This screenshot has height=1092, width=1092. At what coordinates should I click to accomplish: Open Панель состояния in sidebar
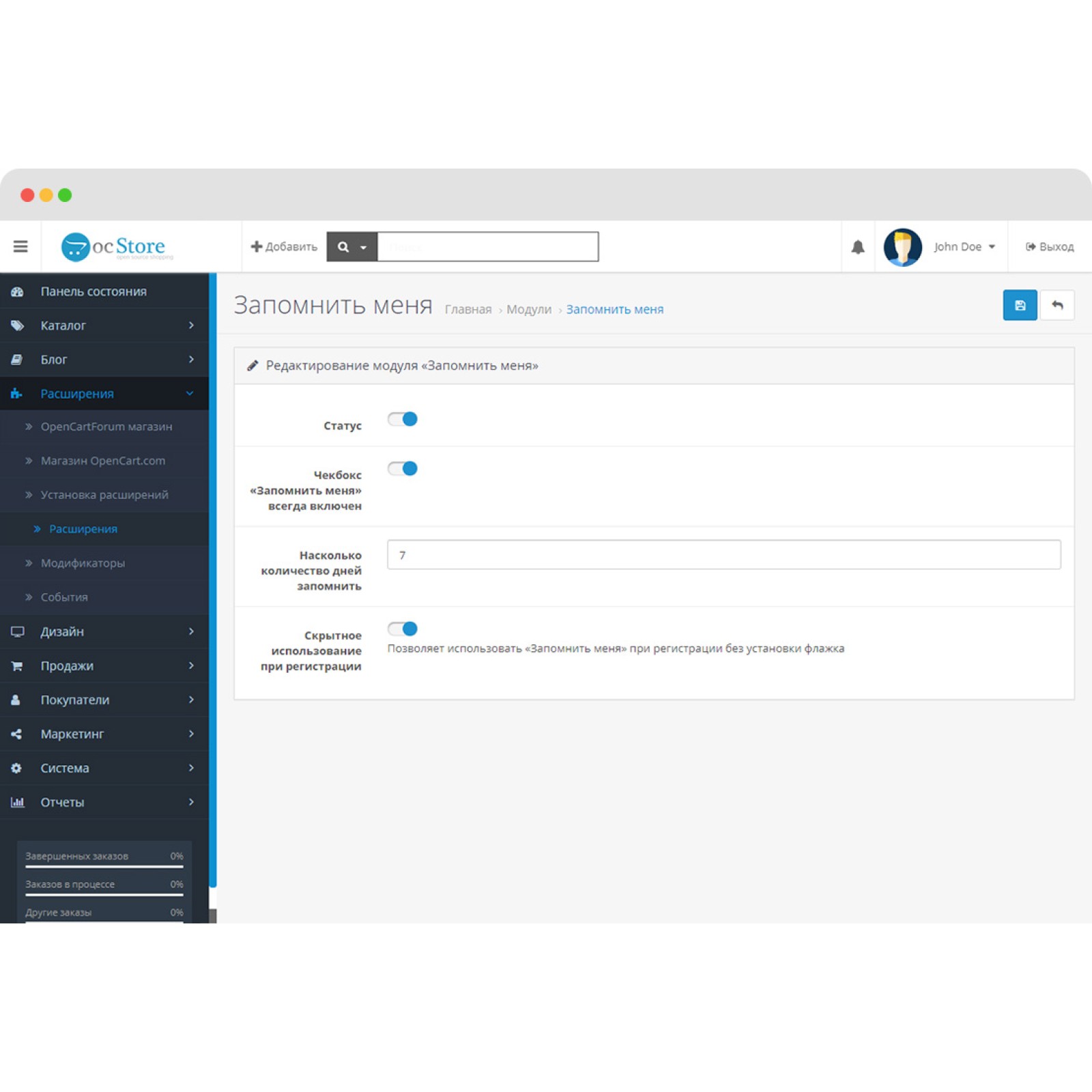(x=104, y=291)
